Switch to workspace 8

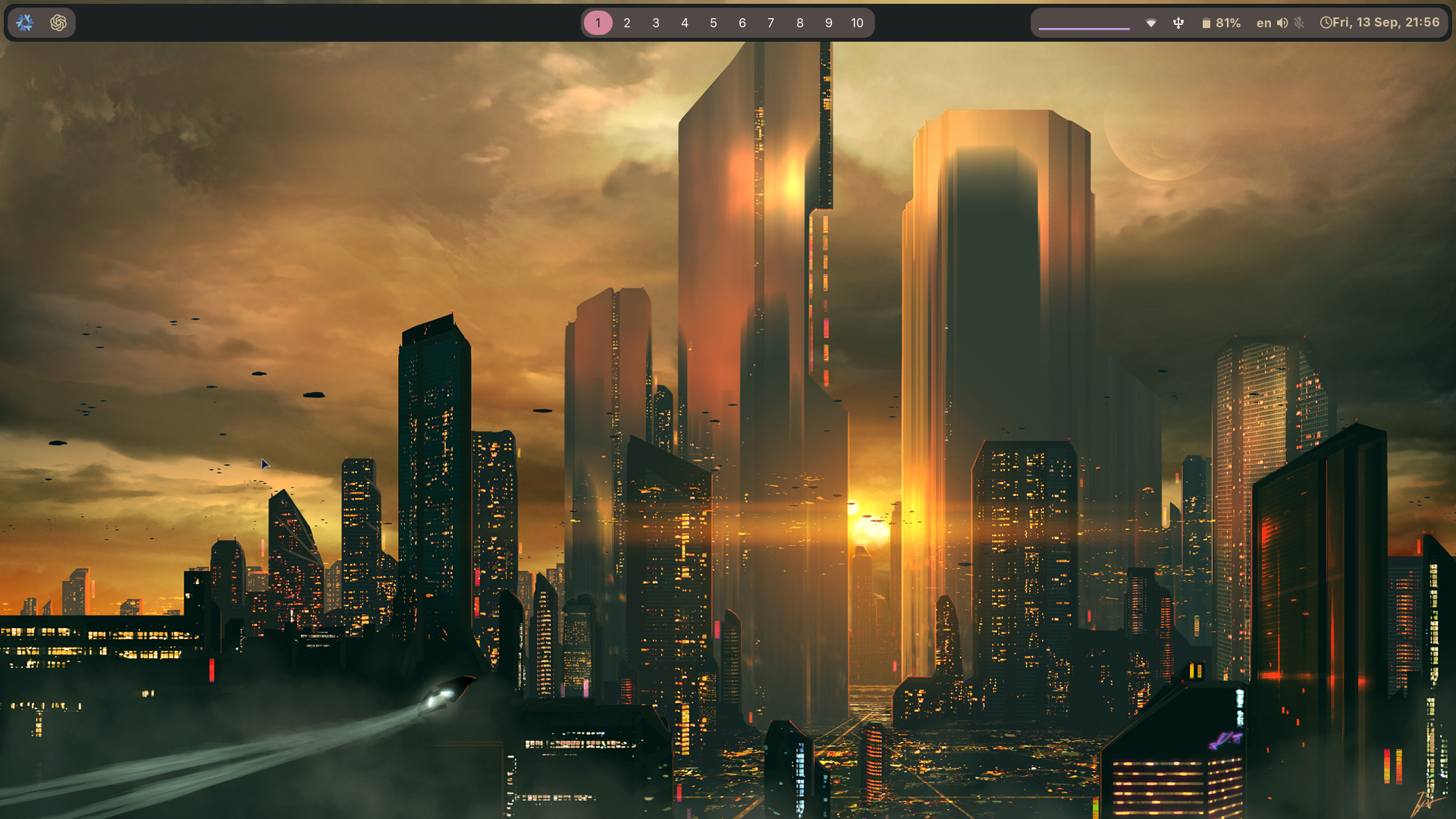pos(800,23)
